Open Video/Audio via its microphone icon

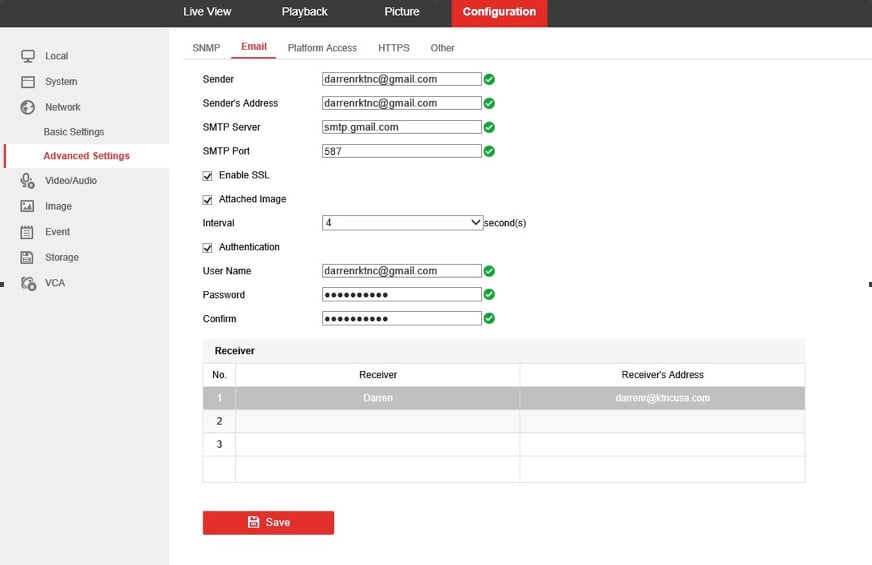(28, 181)
